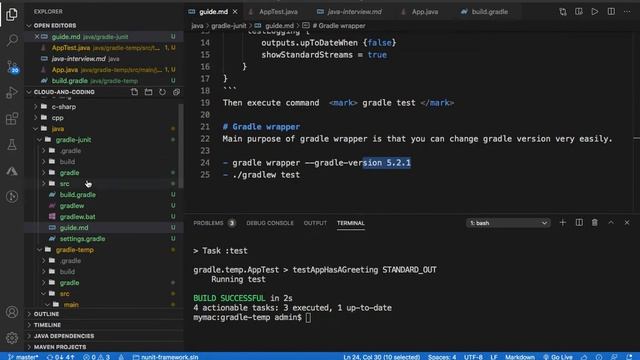Open the Output panel tab

[x=315, y=223]
